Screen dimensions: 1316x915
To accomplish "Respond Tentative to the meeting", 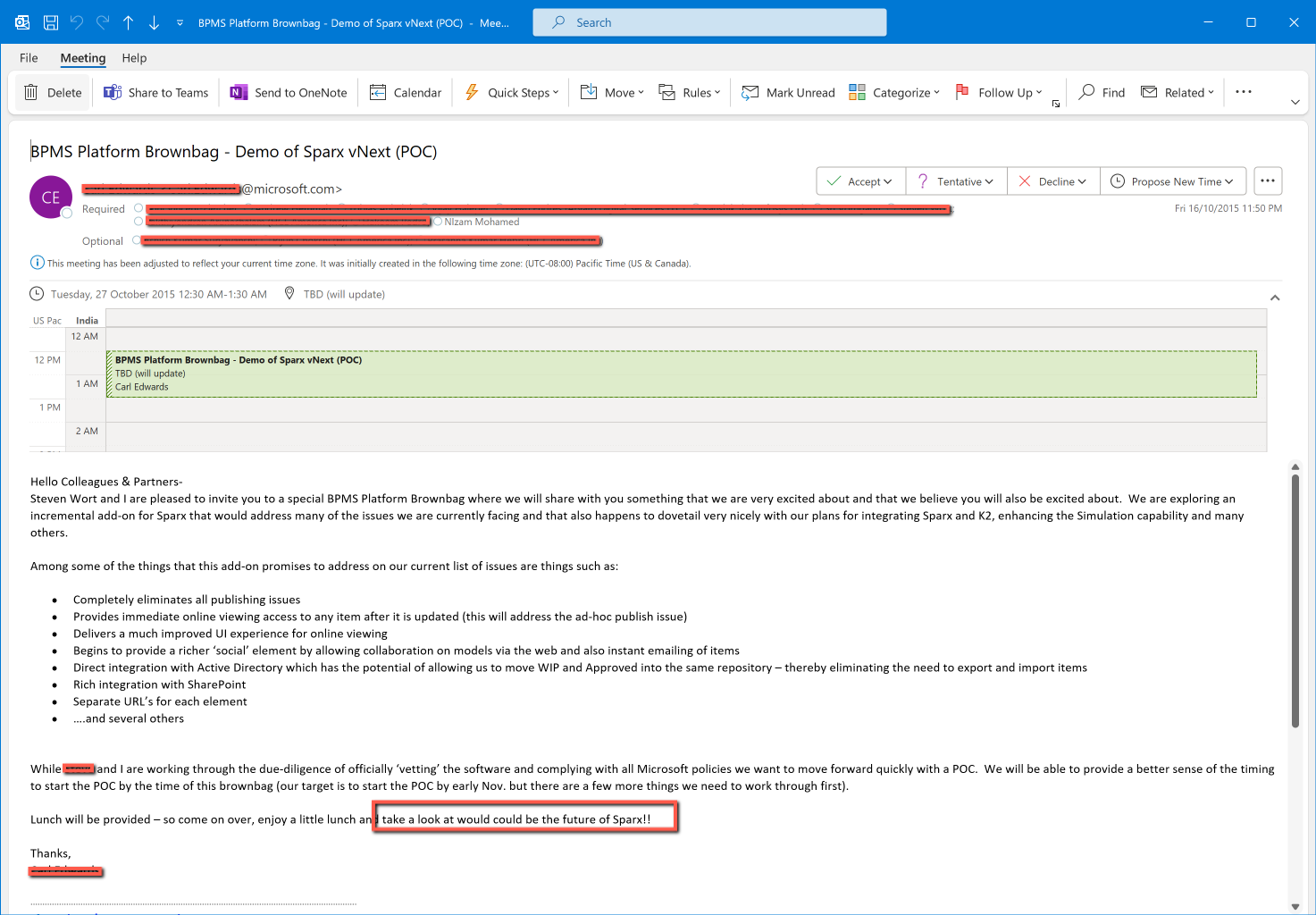I will [x=956, y=181].
